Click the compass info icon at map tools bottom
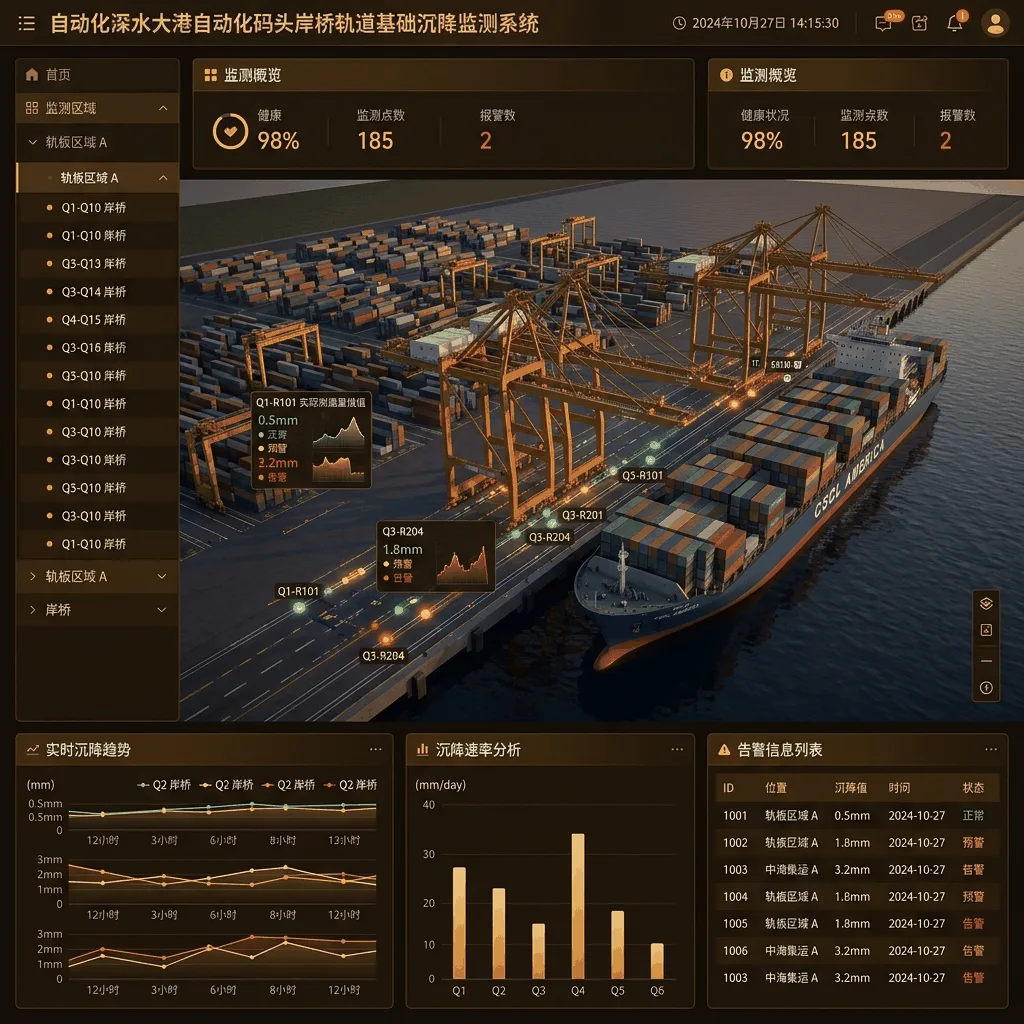The height and width of the screenshot is (1024, 1024). coord(986,688)
